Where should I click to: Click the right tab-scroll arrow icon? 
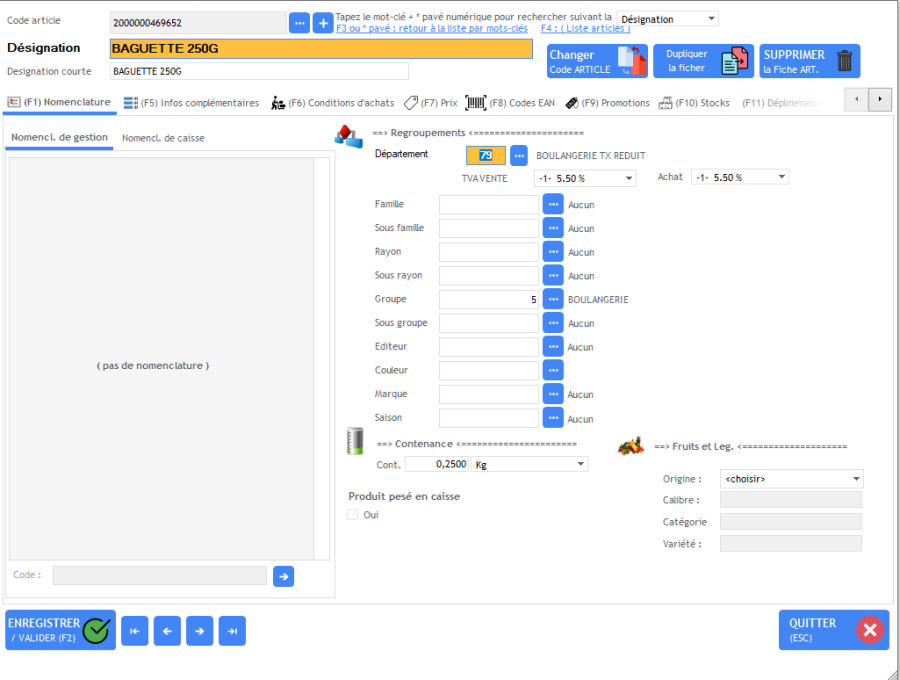point(879,100)
